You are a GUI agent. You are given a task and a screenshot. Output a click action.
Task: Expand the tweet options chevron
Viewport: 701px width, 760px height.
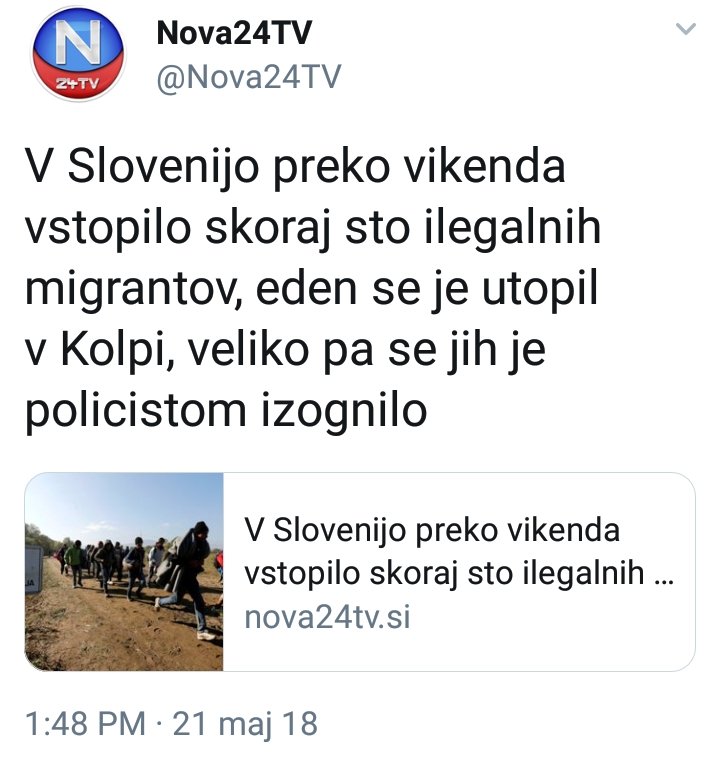(685, 30)
